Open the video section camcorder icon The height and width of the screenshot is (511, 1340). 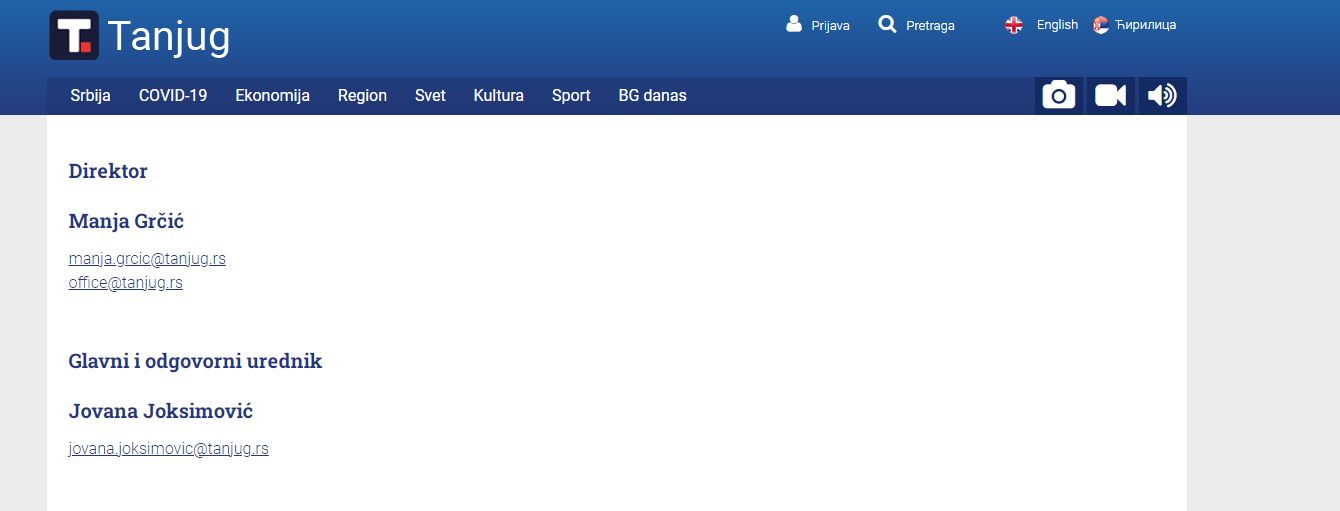point(1111,96)
